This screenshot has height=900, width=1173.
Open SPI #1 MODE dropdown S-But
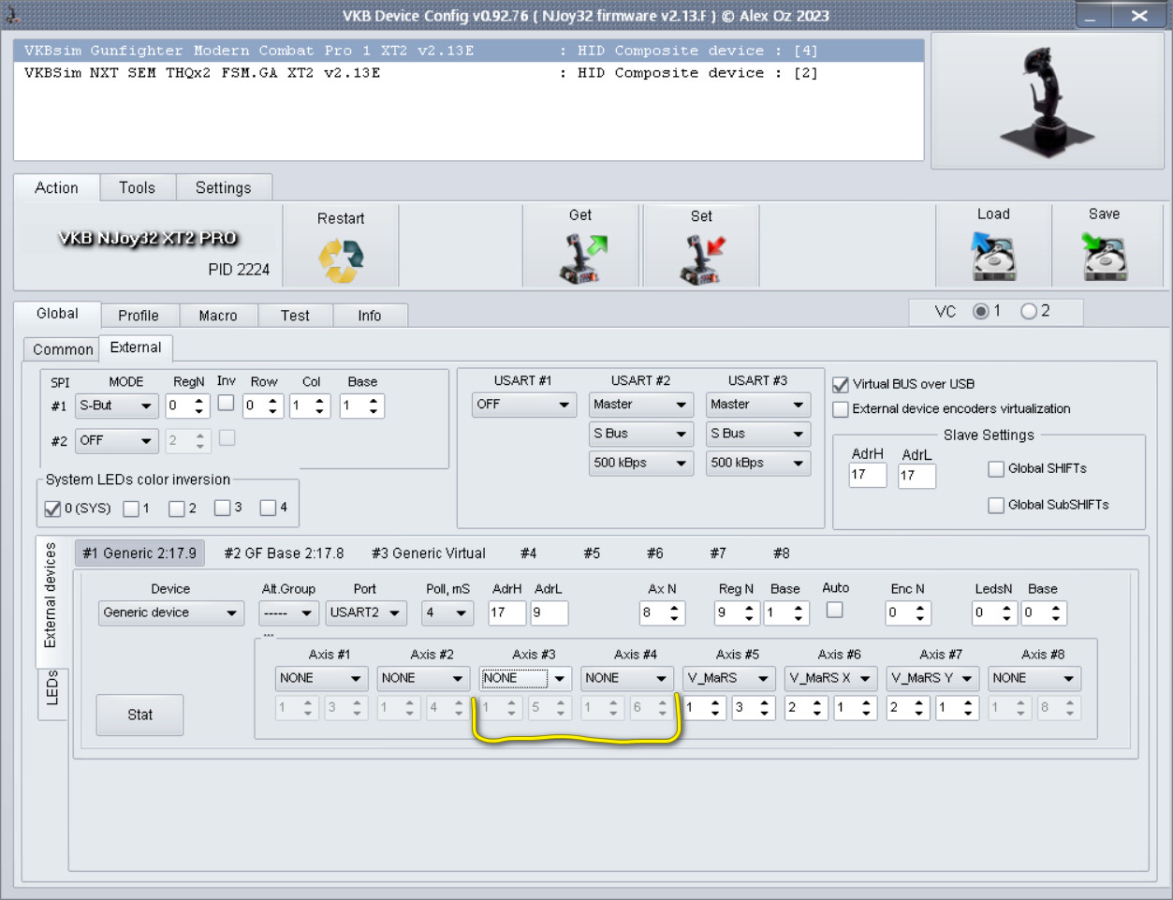117,405
